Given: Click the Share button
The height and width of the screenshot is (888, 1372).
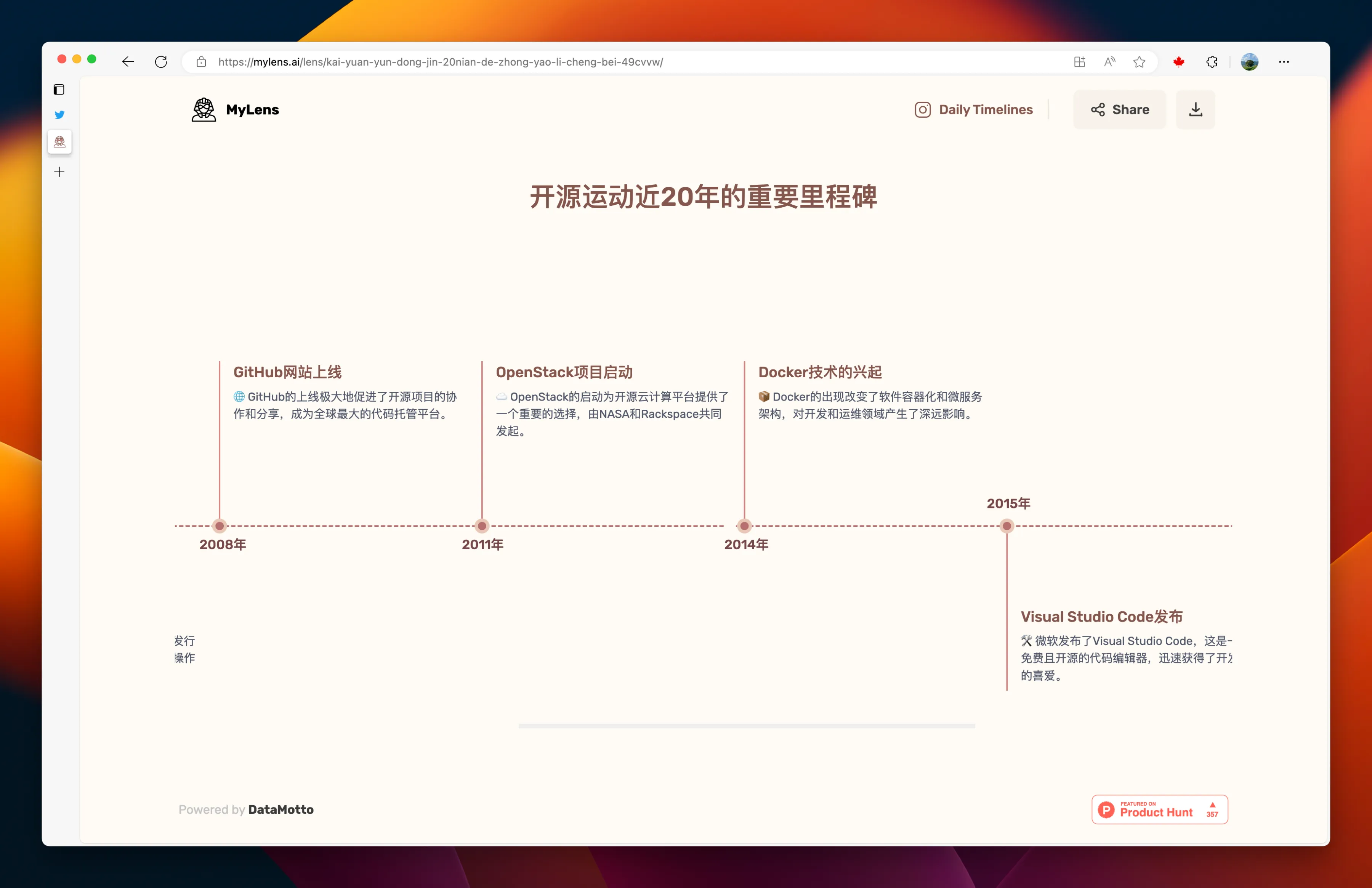Looking at the screenshot, I should [1119, 109].
